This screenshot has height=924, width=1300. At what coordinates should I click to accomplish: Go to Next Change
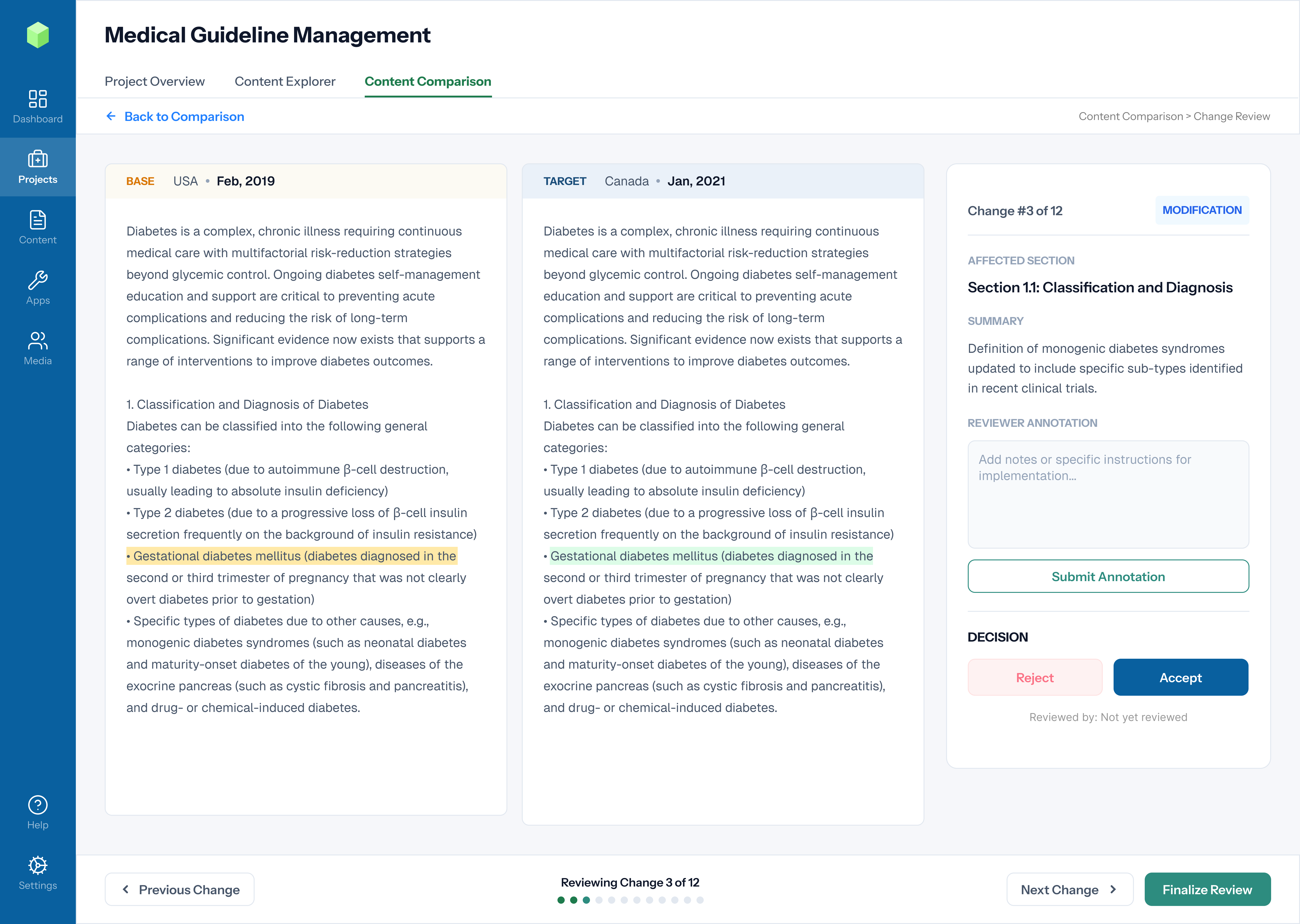[1070, 889]
